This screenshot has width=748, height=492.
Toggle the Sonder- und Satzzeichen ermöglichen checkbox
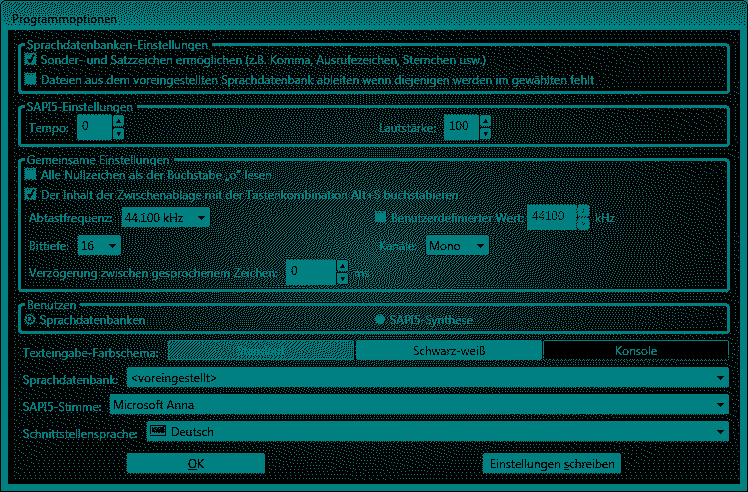click(31, 59)
